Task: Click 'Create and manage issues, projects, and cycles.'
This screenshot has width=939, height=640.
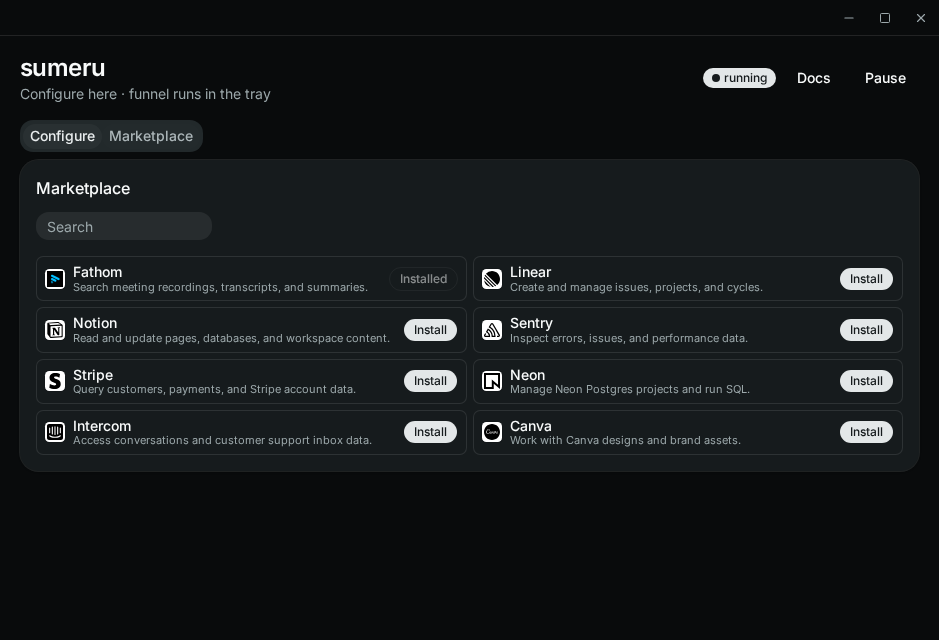Action: click(x=636, y=287)
